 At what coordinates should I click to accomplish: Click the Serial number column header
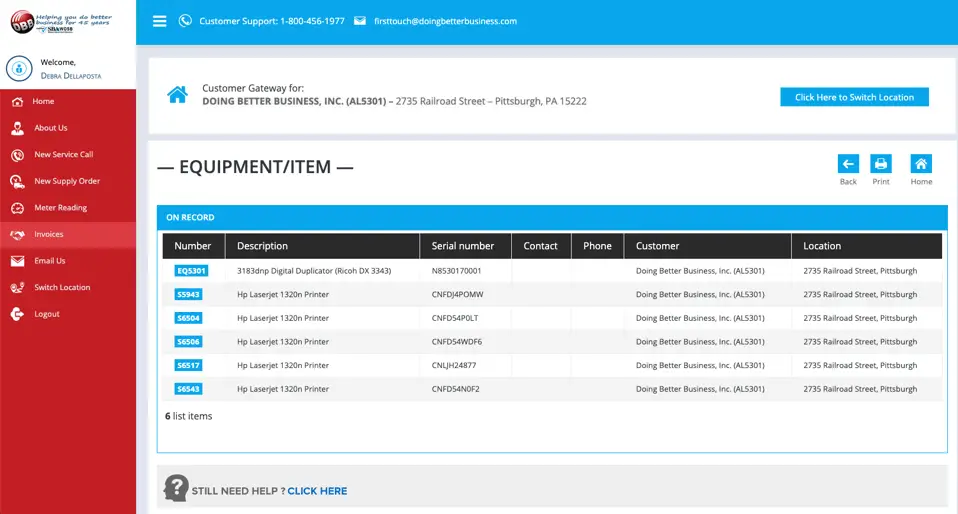[463, 246]
